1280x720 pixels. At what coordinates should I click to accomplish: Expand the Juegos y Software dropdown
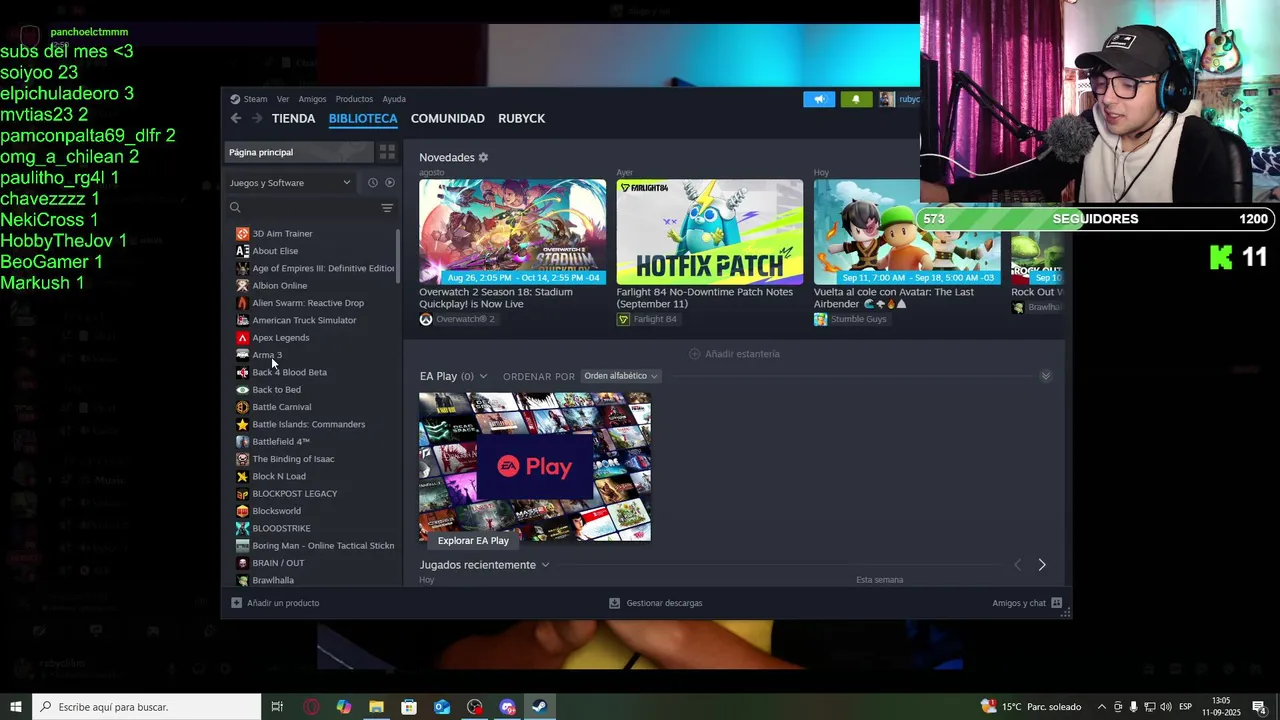(290, 183)
